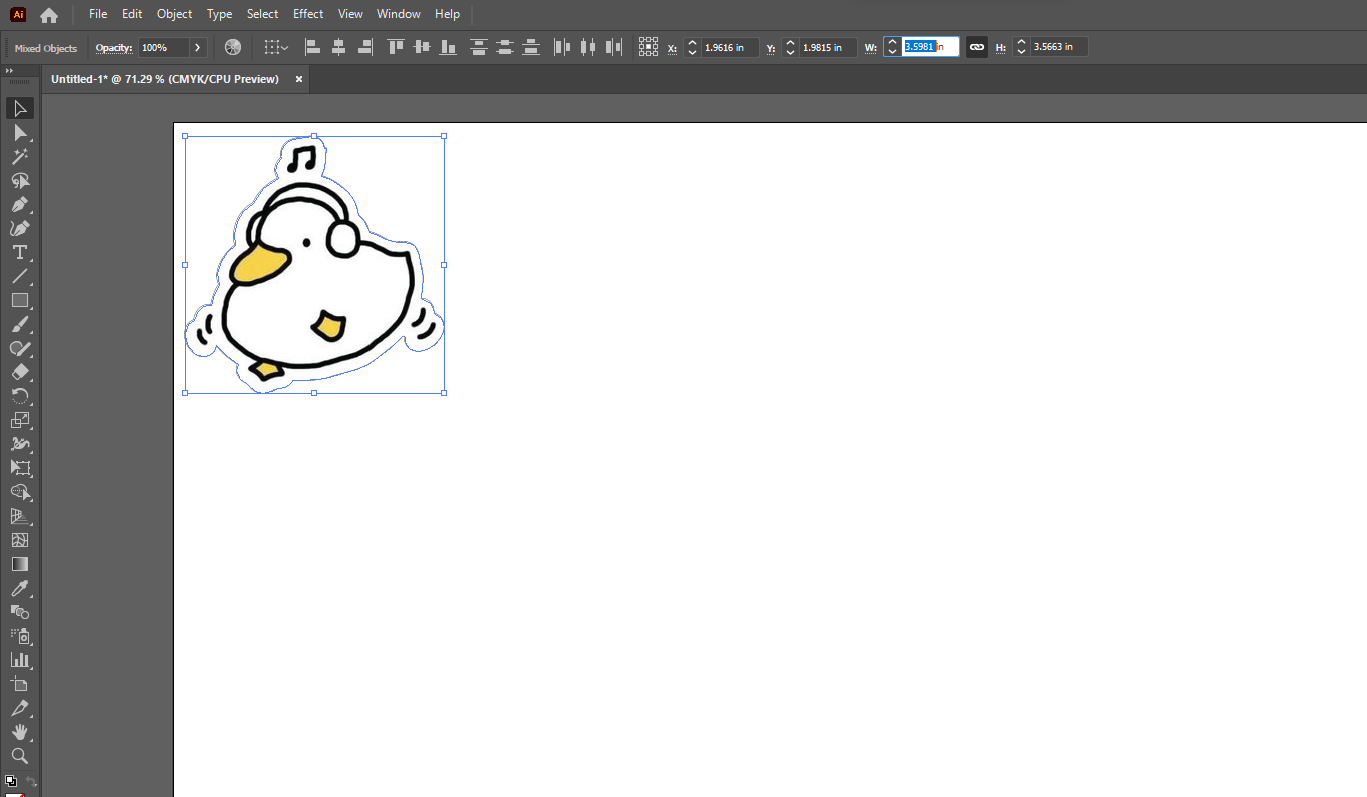The image size is (1367, 797).
Task: Open the Recolor Artwork wheel
Action: [x=233, y=47]
